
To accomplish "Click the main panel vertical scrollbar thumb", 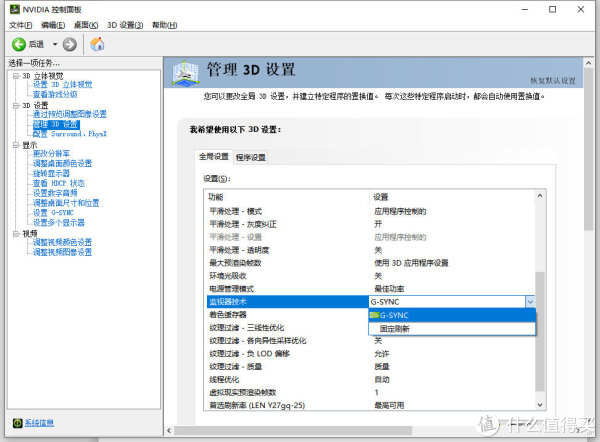I will [589, 150].
